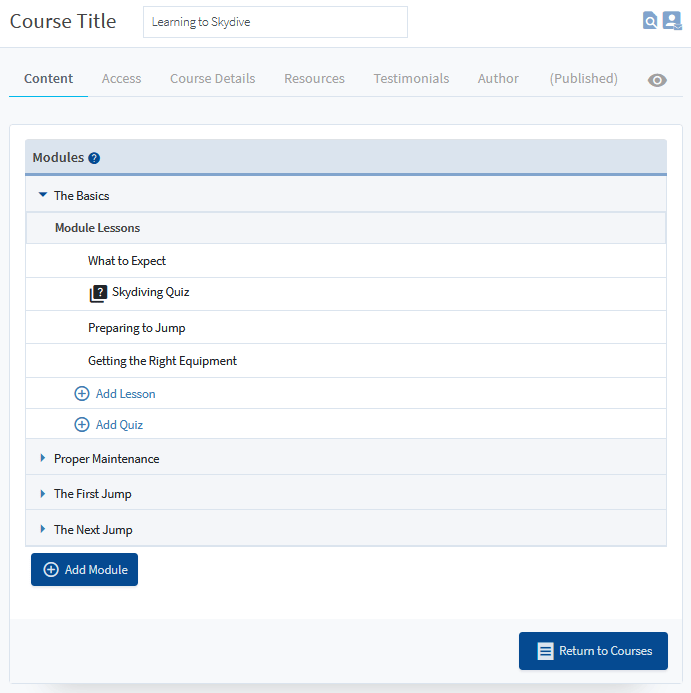
Task: Go to the Author tab
Action: click(498, 79)
